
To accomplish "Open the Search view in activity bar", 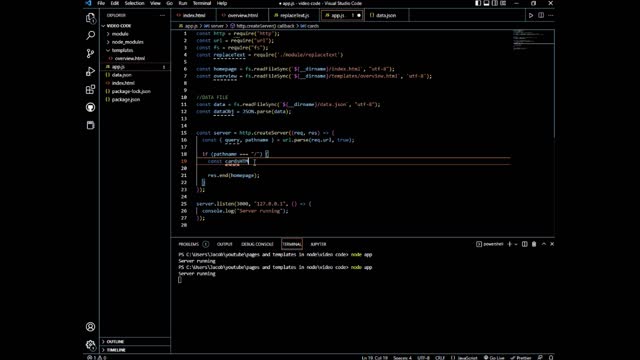I will tap(91, 36).
